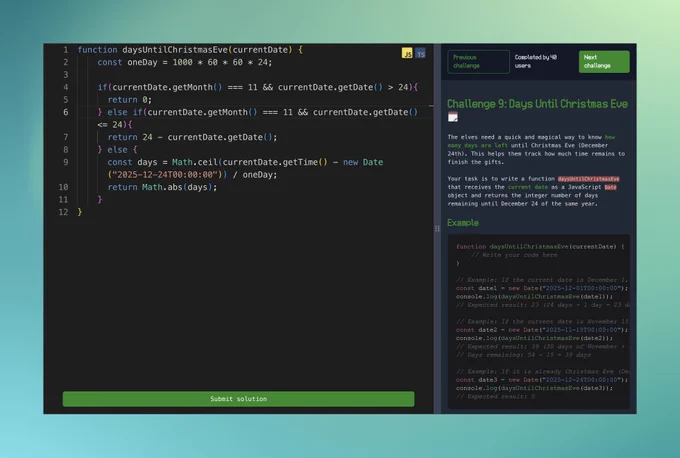Click the '<= 24){' wrapped continuation line
680x458 pixels.
tap(115, 124)
